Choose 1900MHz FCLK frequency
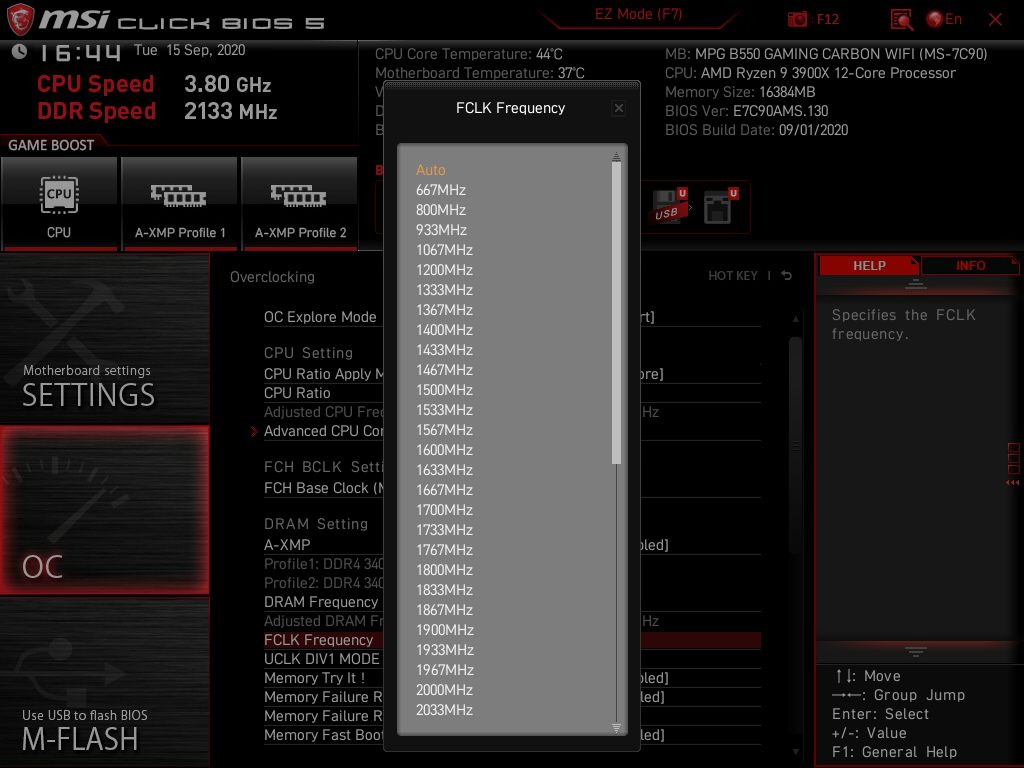Viewport: 1024px width, 768px height. coord(444,631)
